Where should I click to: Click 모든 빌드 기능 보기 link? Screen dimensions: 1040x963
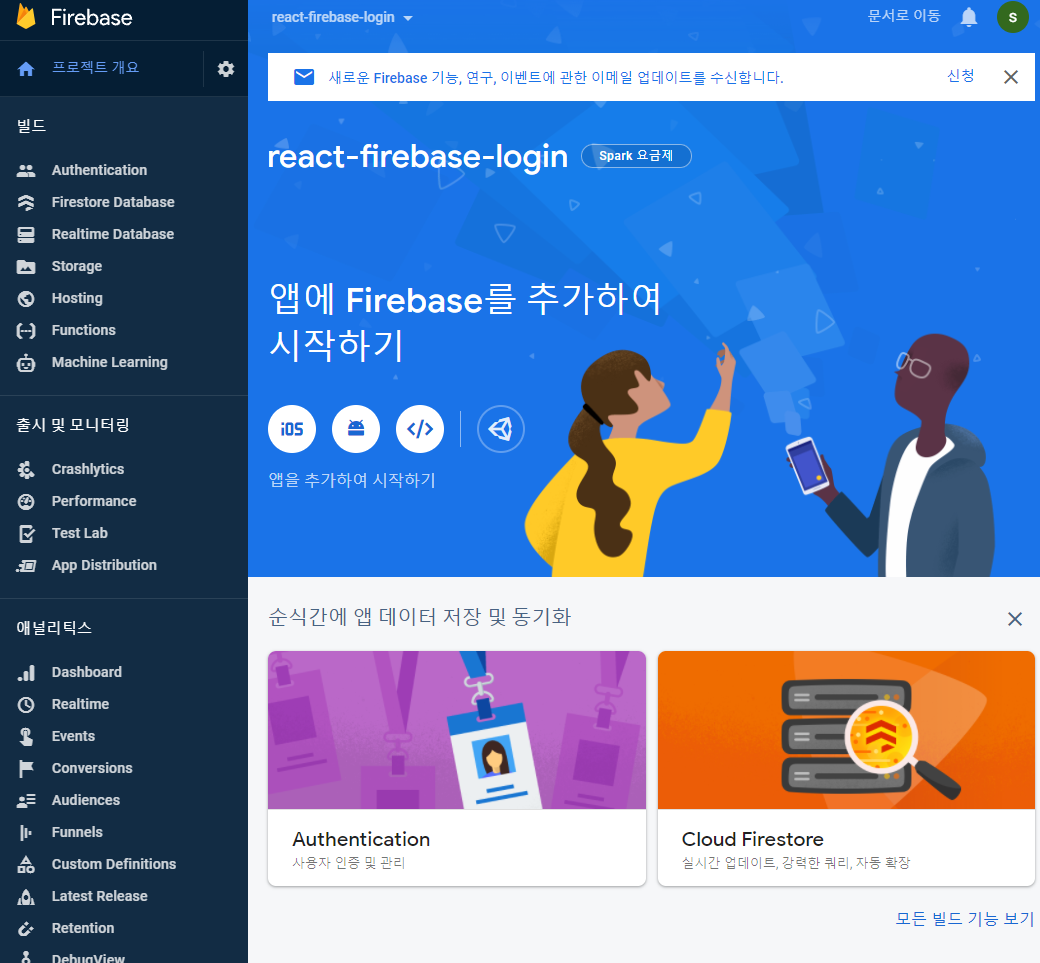(x=964, y=919)
